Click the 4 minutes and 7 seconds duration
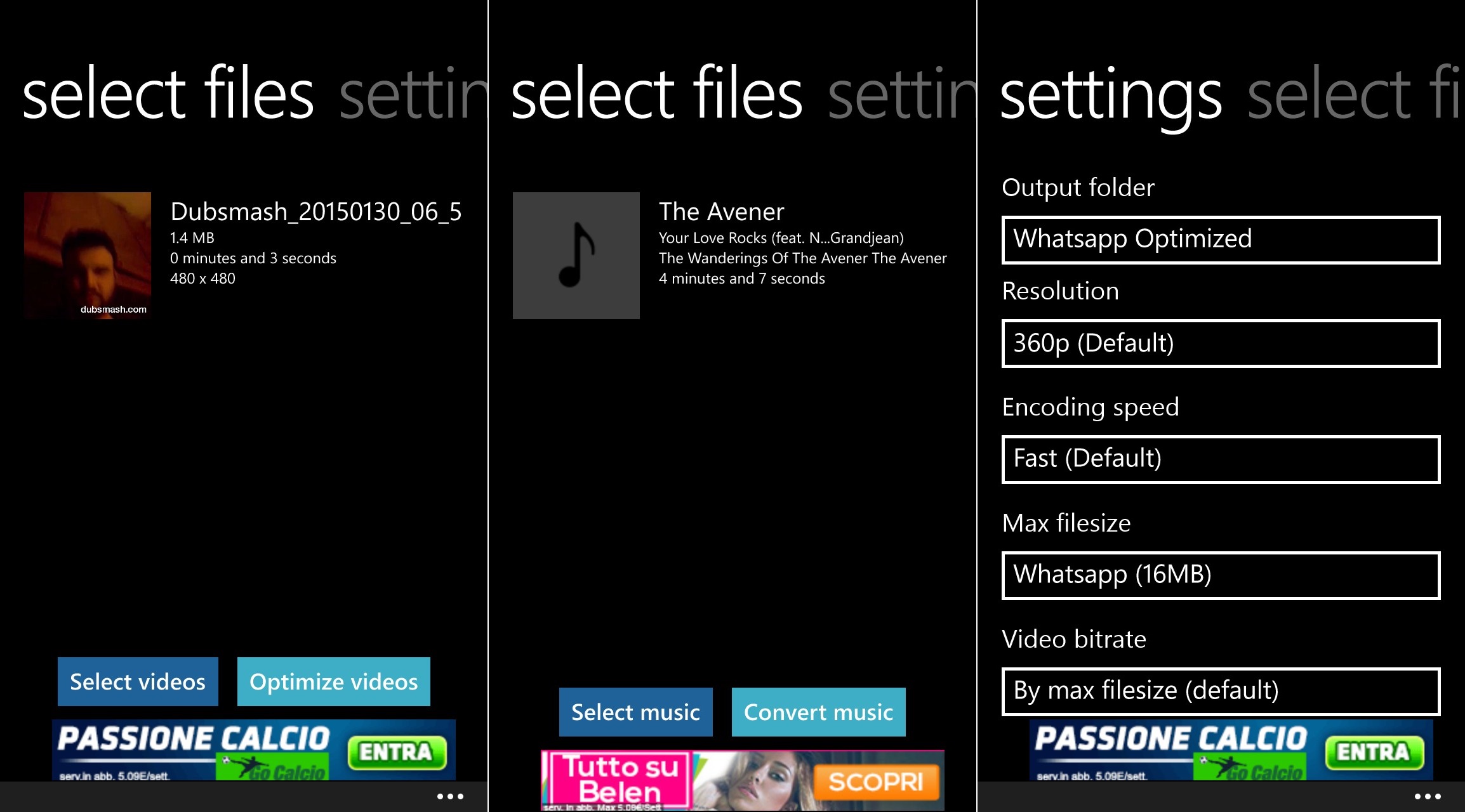Screen dimensions: 1465x812 (x=742, y=278)
